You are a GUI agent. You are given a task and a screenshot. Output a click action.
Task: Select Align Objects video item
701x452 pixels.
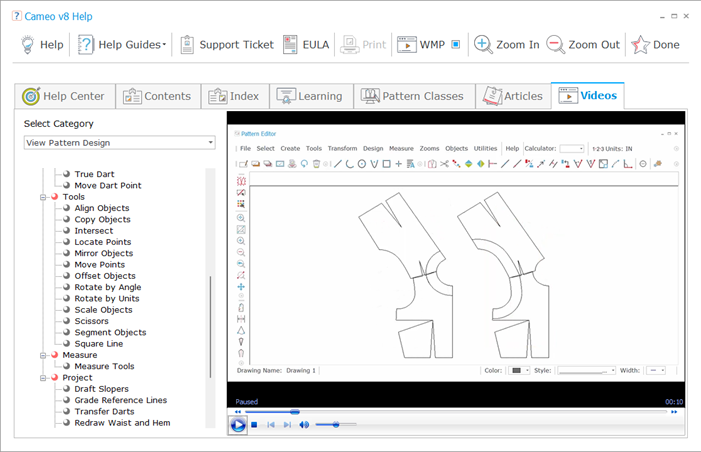(101, 208)
